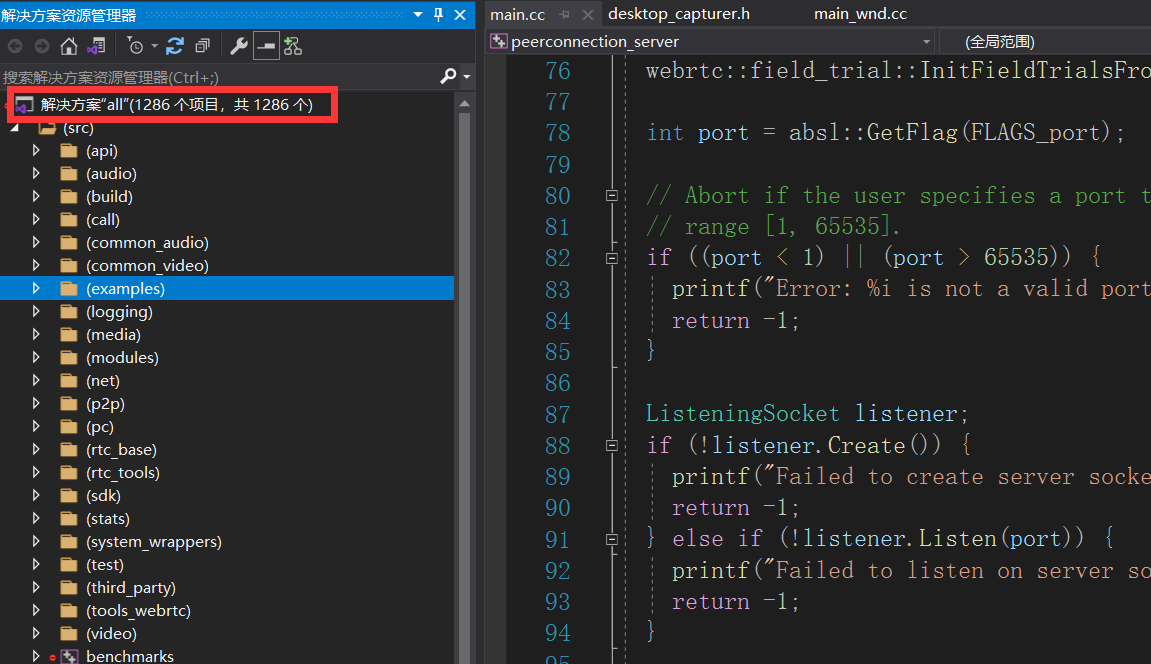Collapse the else-if block at line 91
The image size is (1151, 664).
tap(611, 539)
